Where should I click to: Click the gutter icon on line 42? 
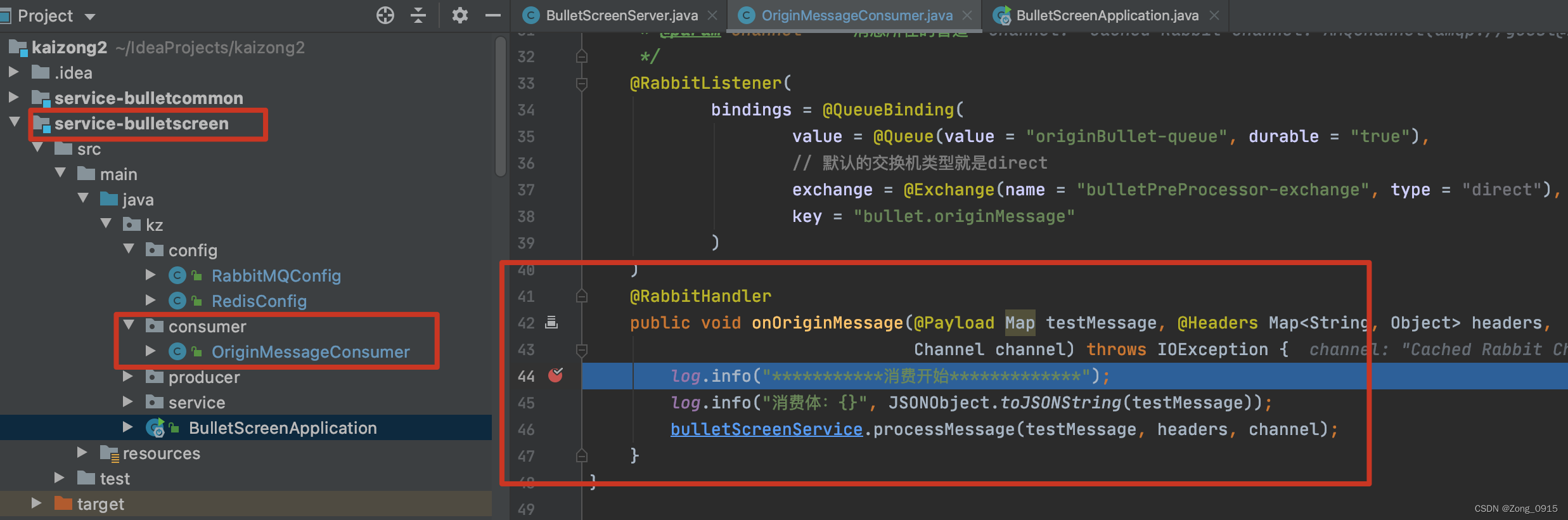coord(551,323)
